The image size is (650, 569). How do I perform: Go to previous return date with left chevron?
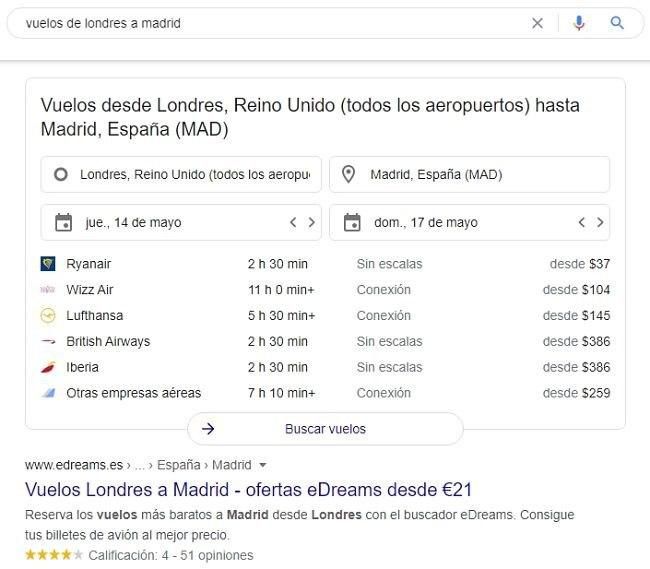[x=582, y=223]
